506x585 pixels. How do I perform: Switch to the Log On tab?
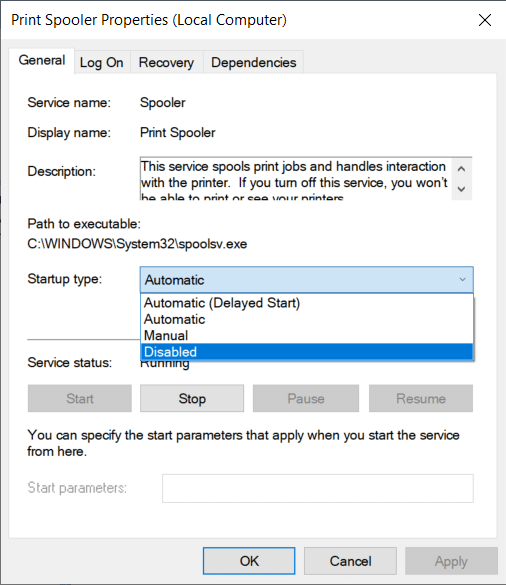[101, 62]
